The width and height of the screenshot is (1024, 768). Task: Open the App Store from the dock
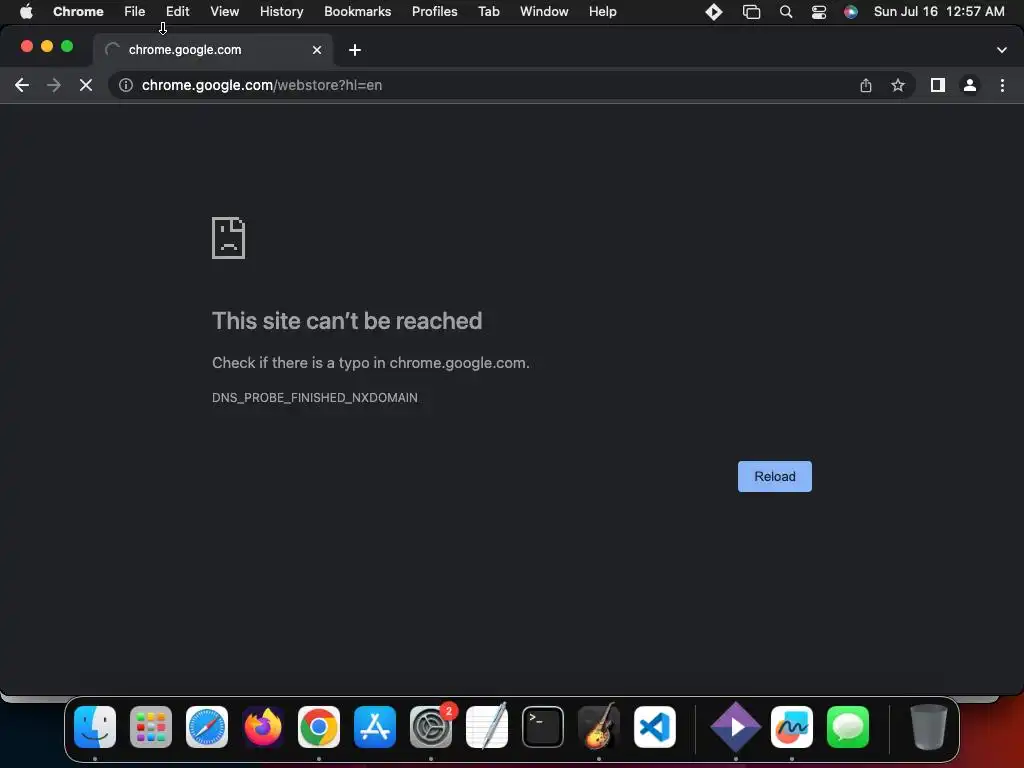point(375,727)
